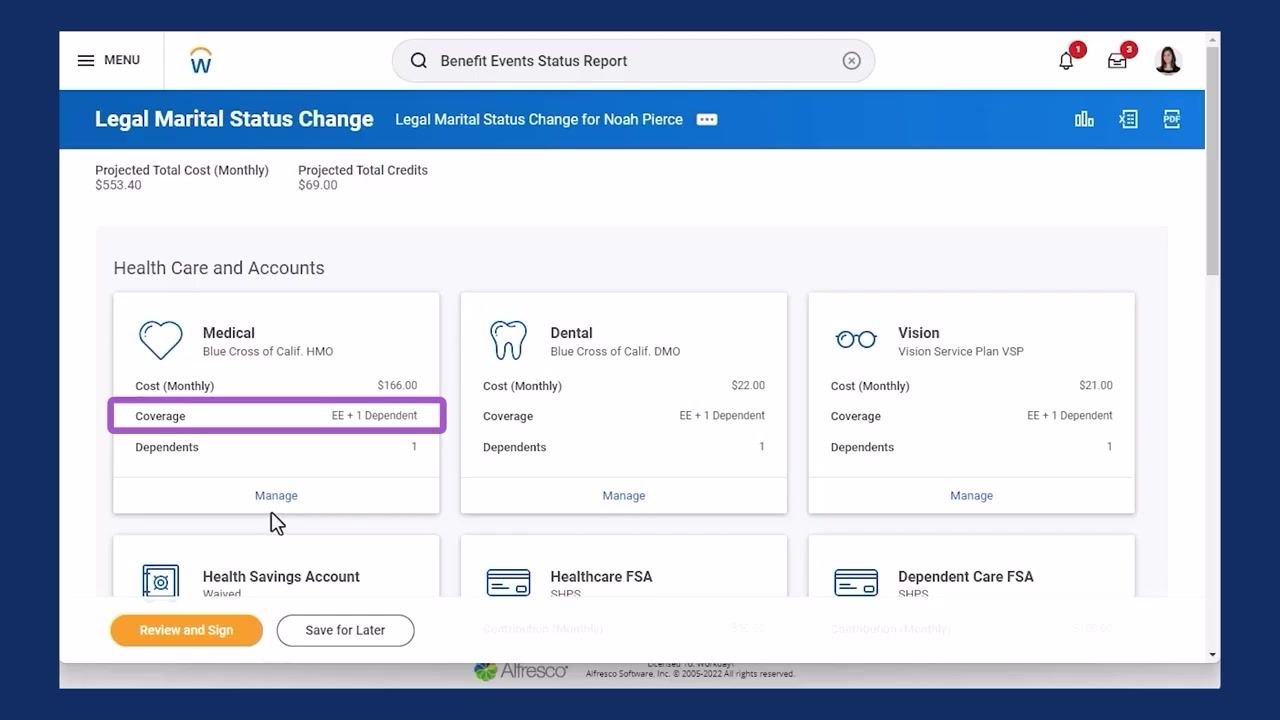1280x720 pixels.
Task: View chart icon in header
Action: (1084, 119)
